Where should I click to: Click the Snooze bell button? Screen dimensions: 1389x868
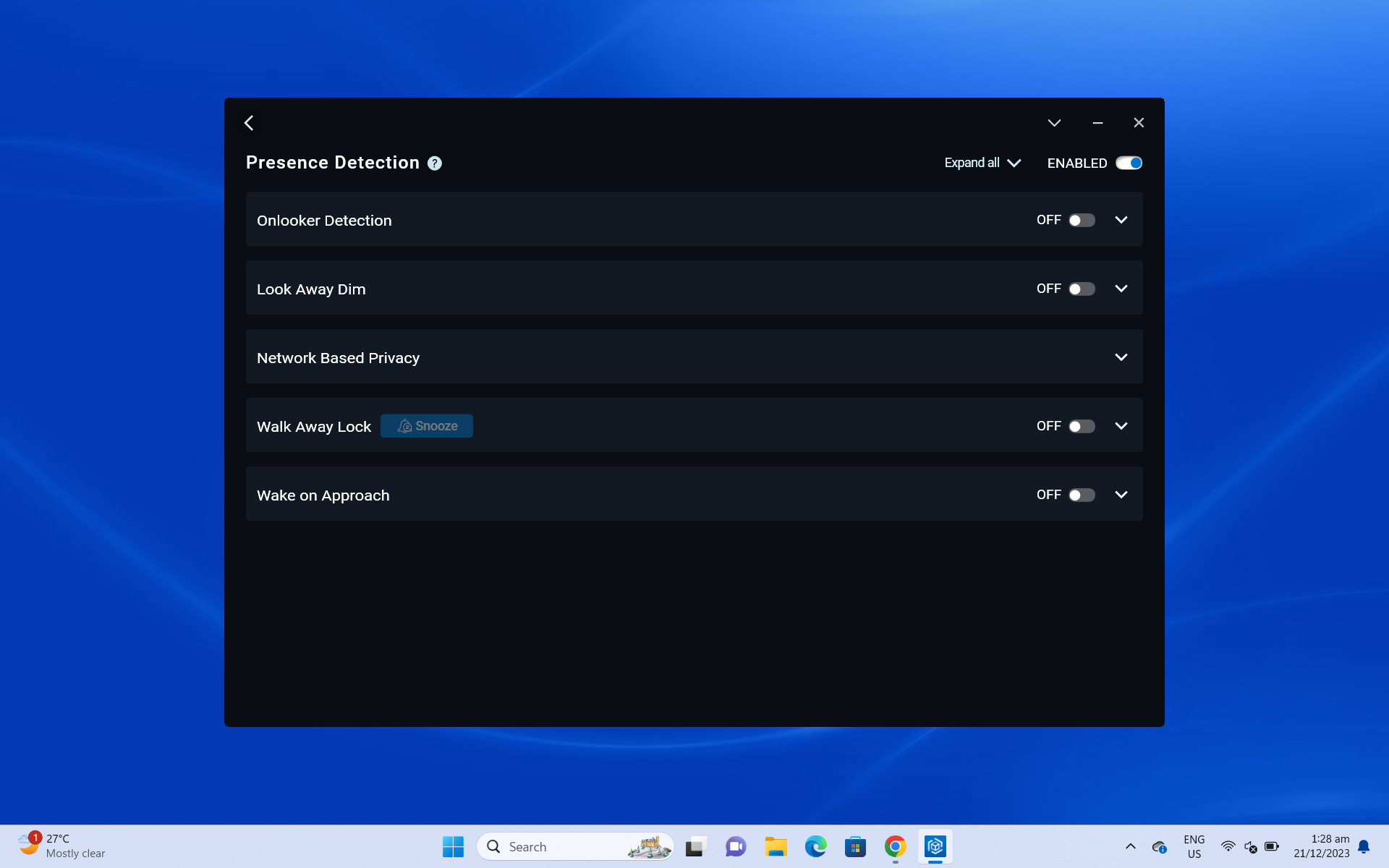(427, 426)
